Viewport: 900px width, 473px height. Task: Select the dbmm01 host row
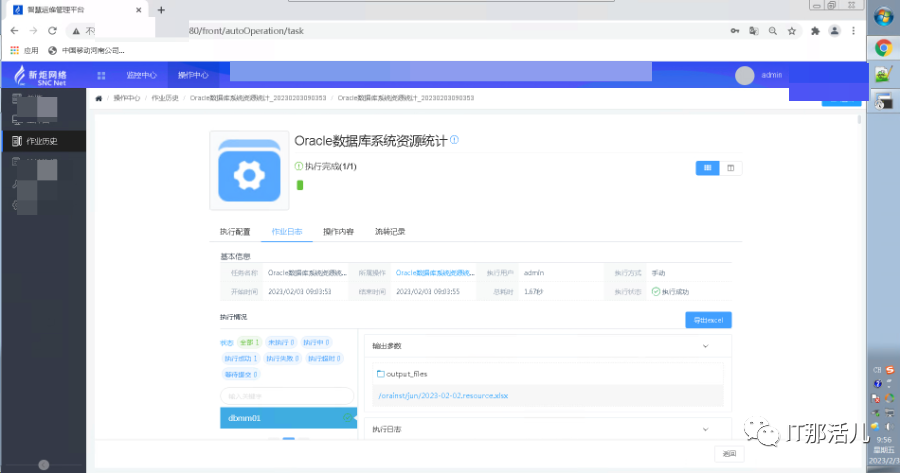pos(288,418)
